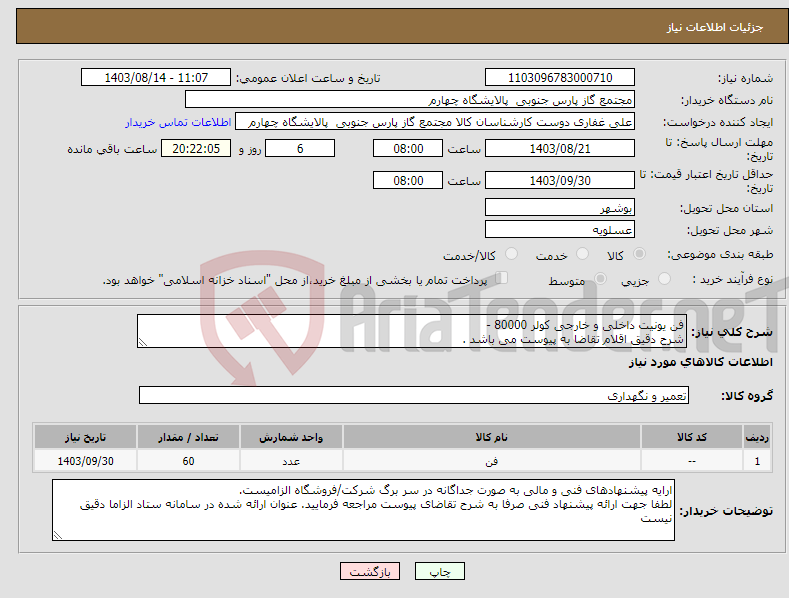The height and width of the screenshot is (598, 789).
Task: Click the need date cell 1403/09/30 in the table
Action: (86, 461)
